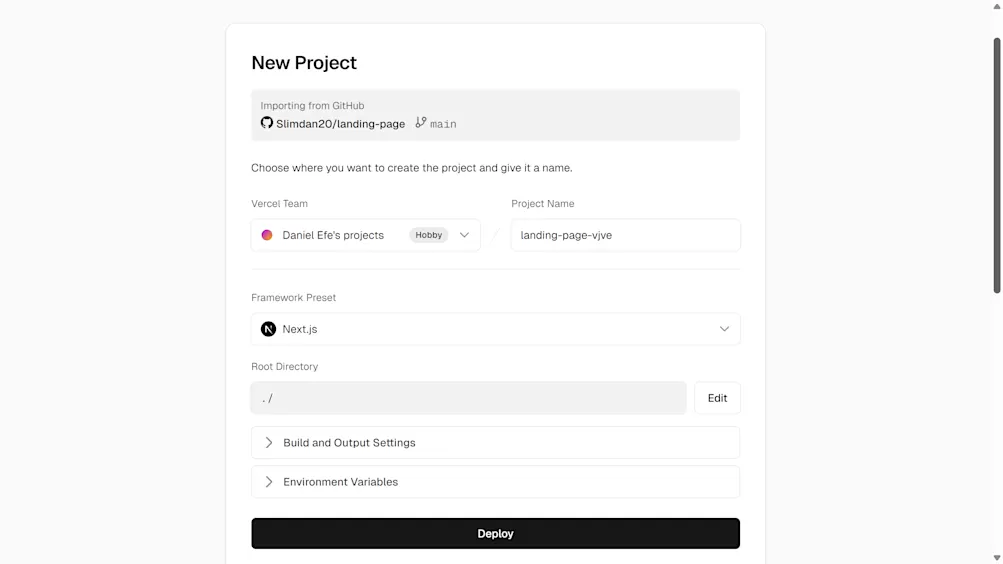
Task: Click Edit next to Root Directory
Action: (717, 398)
